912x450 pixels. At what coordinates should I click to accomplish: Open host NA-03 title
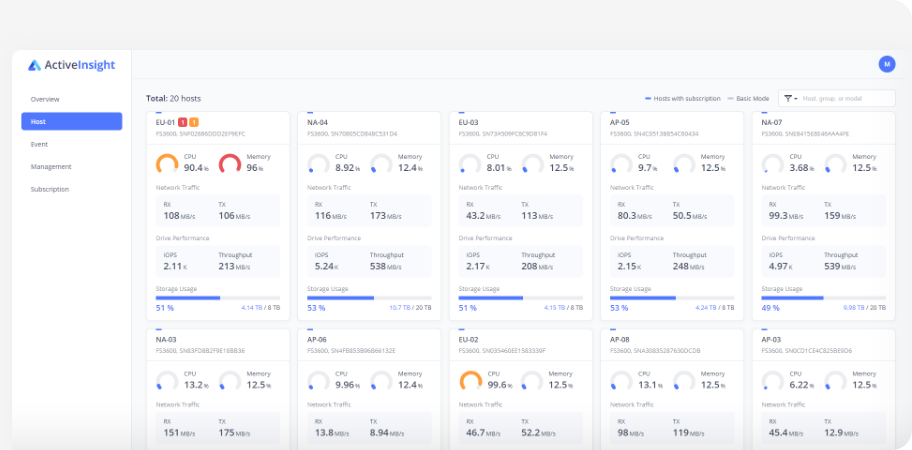point(166,340)
